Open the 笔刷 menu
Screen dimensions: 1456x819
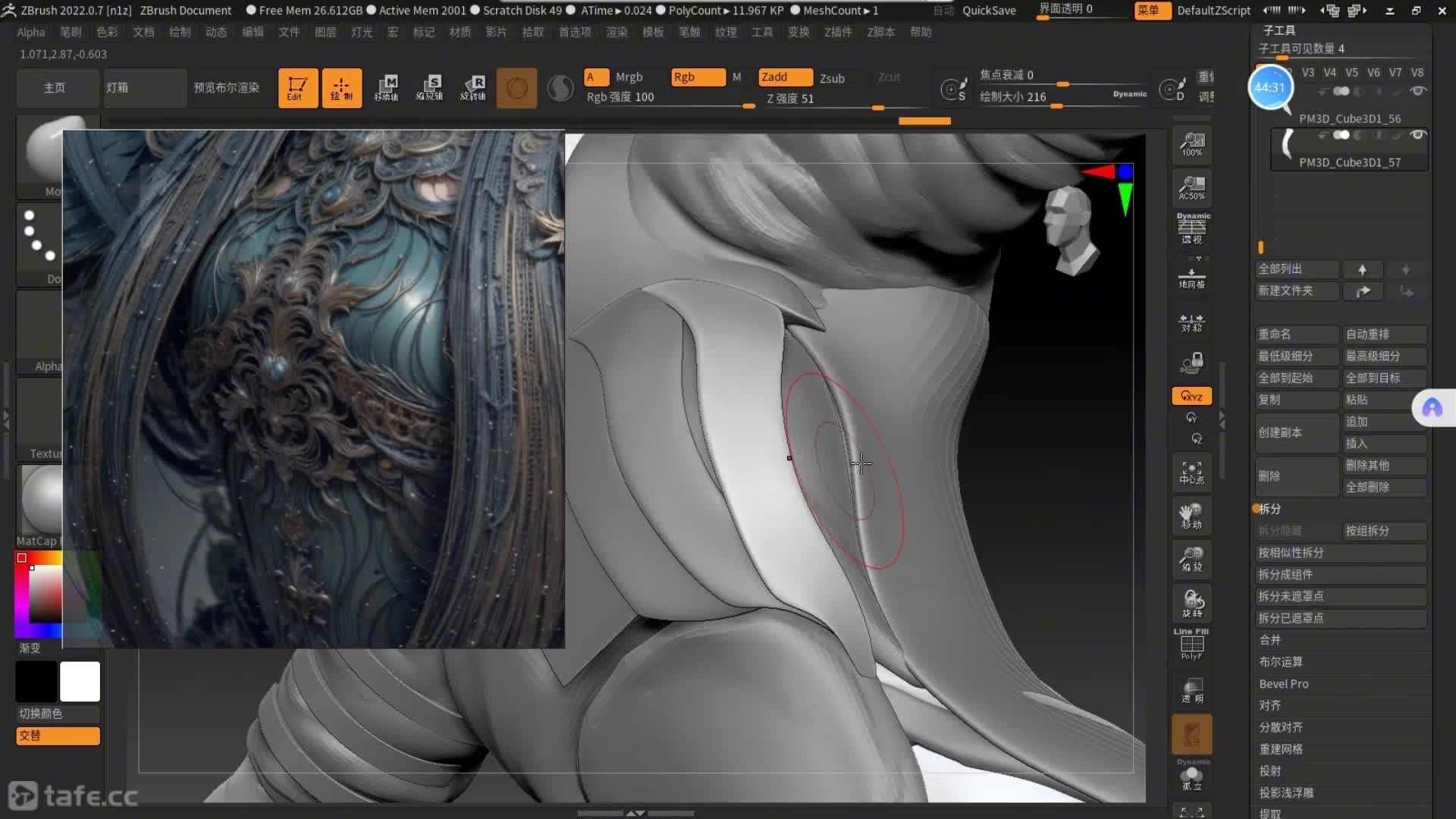click(71, 32)
